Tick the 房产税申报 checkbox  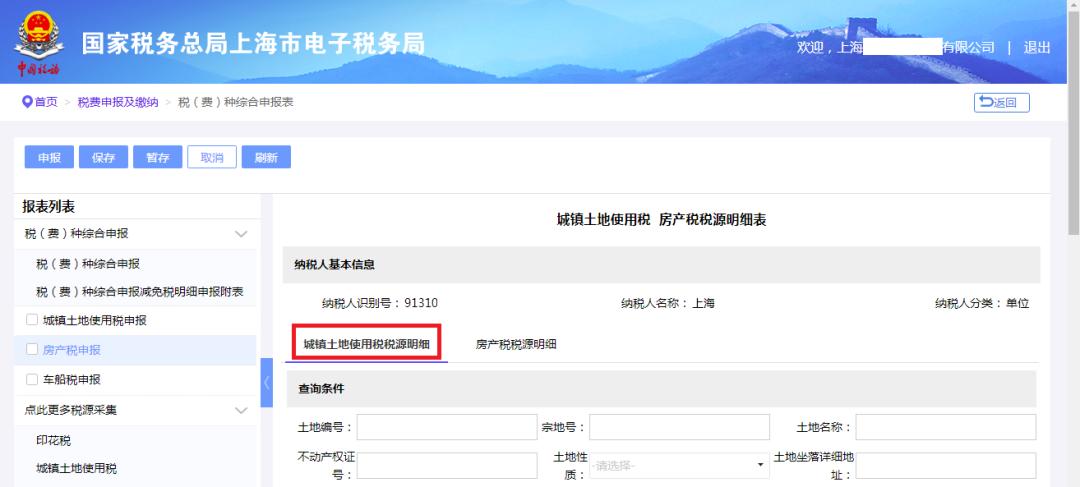(x=32, y=349)
